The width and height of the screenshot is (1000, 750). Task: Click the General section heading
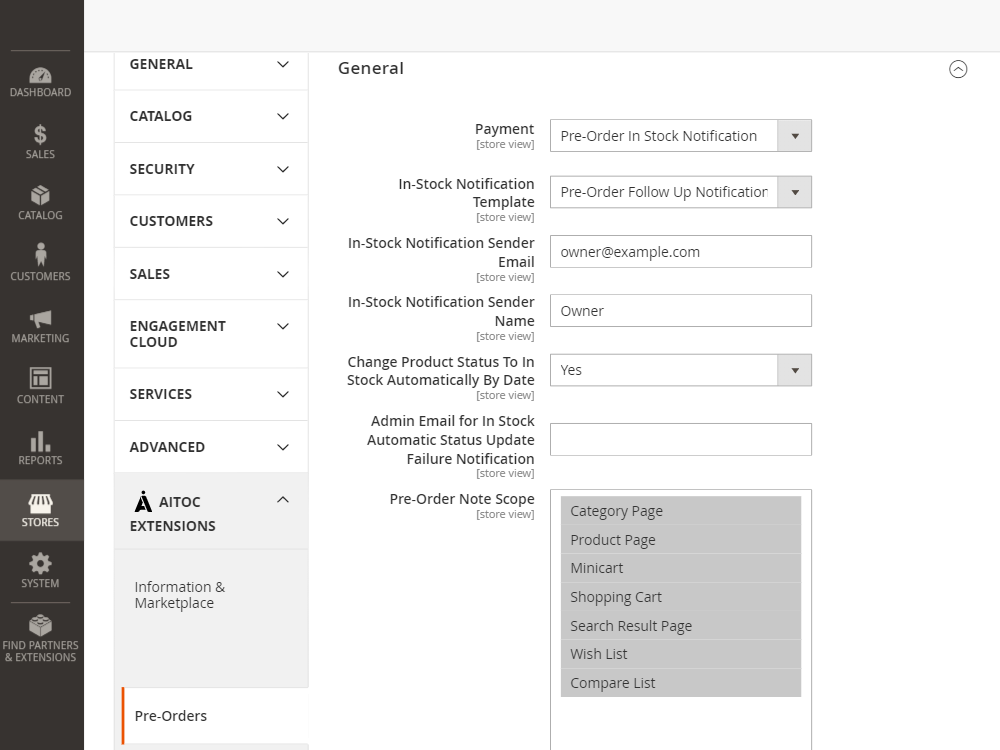(x=371, y=68)
